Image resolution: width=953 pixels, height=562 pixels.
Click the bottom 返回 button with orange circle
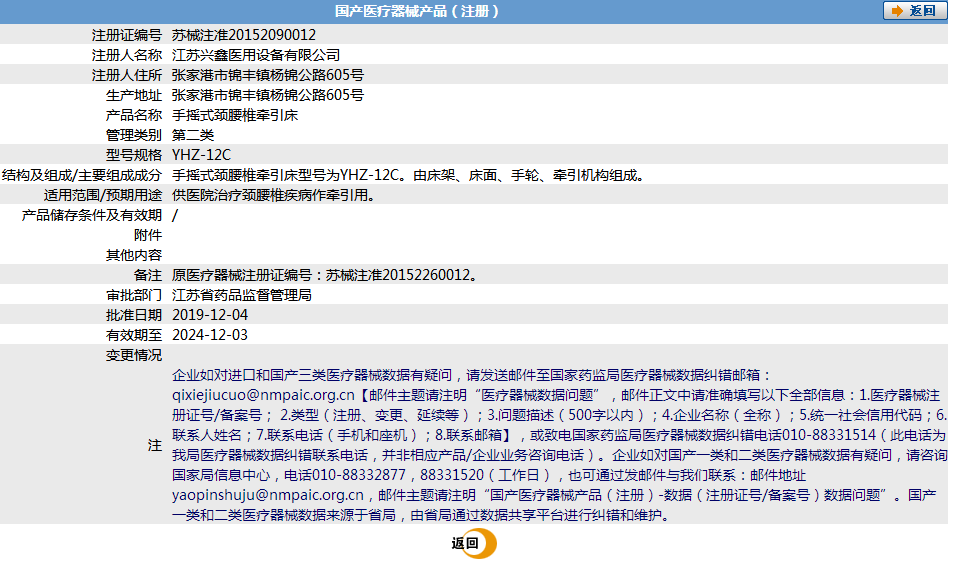click(473, 543)
